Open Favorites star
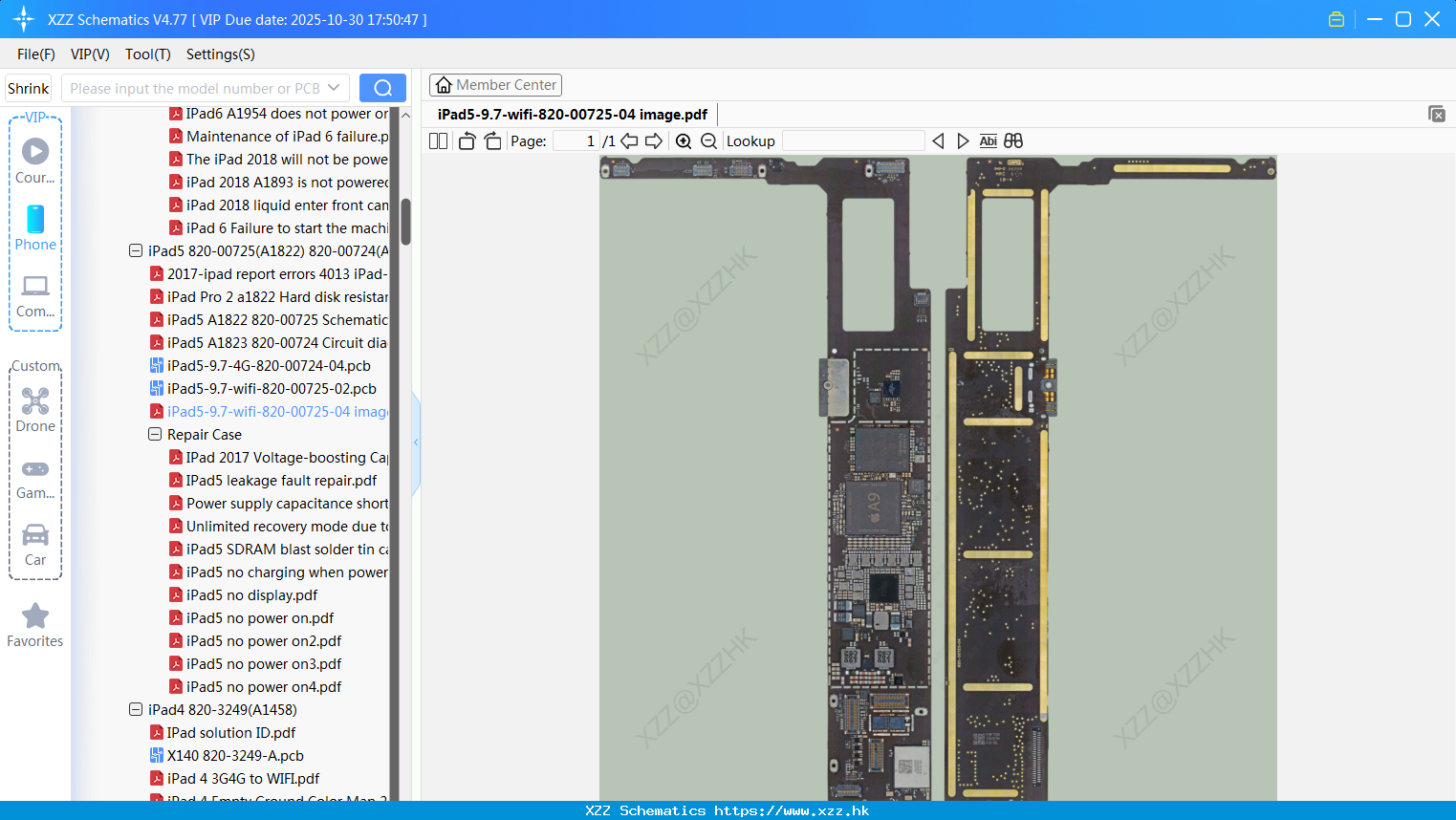 [35, 625]
